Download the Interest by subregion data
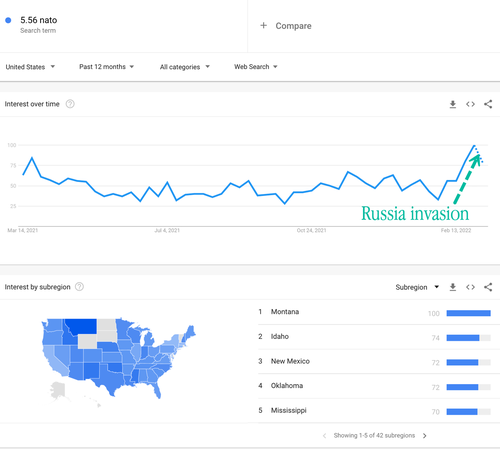Viewport: 500px width, 449px height. 453,287
